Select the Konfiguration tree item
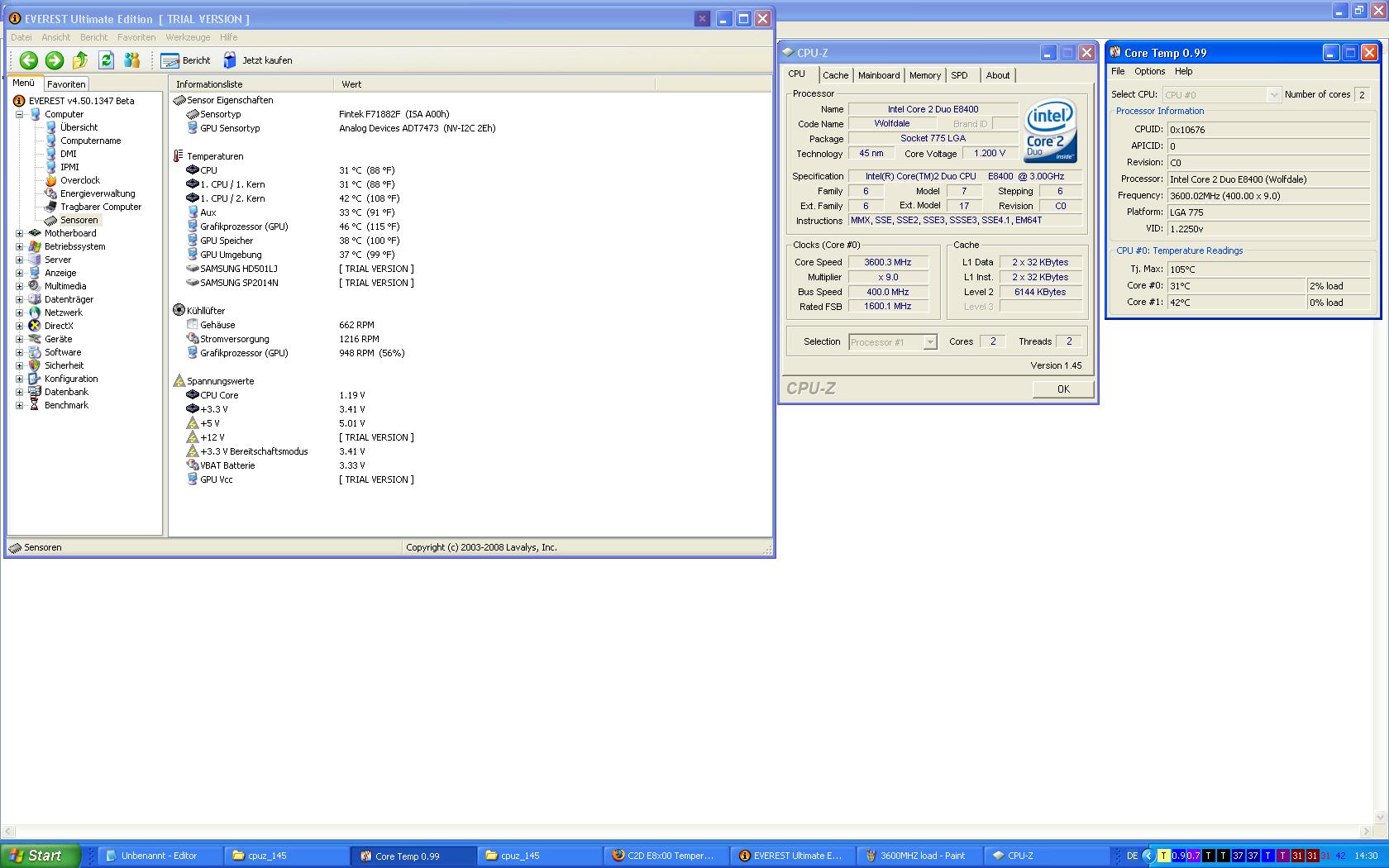 [71, 379]
